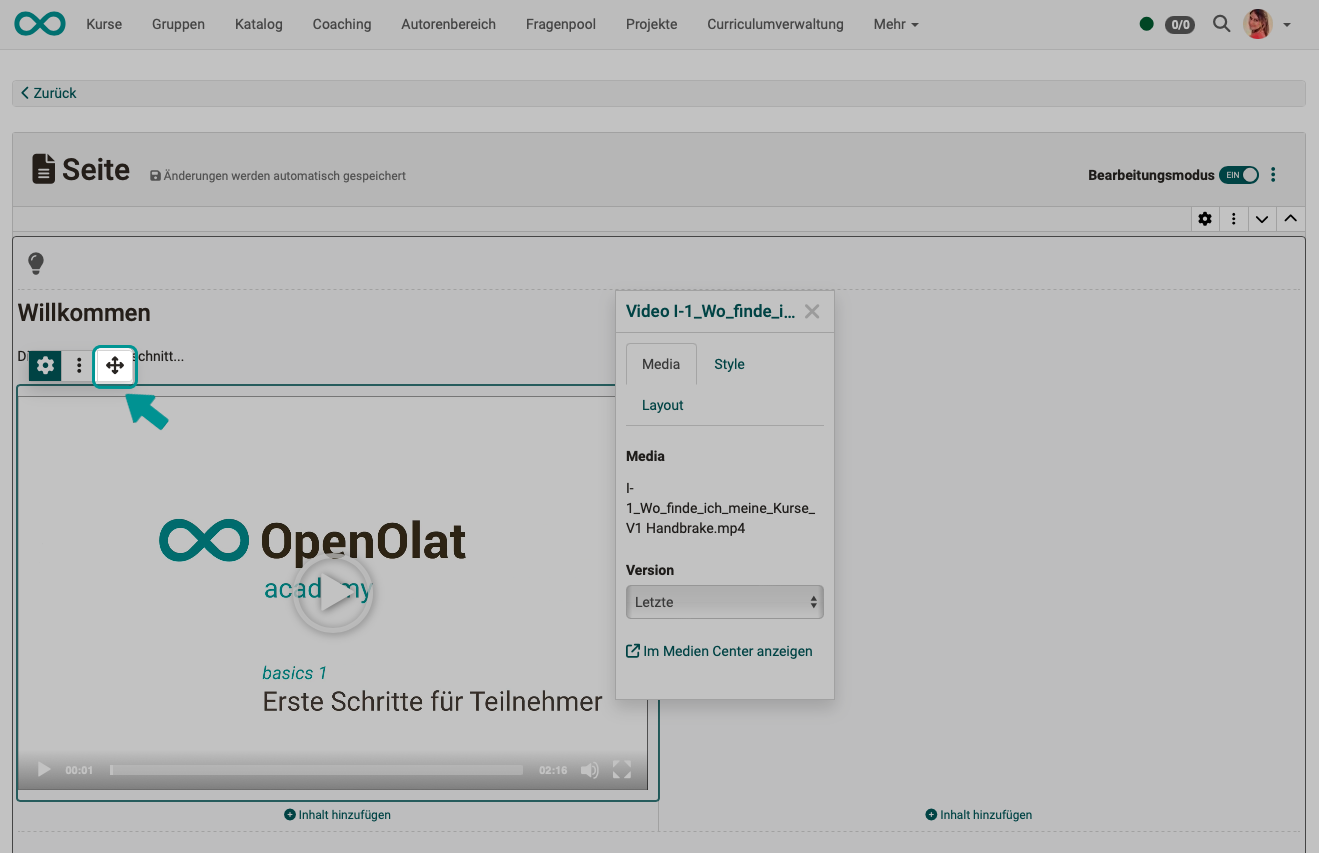Open the Version dropdown showing Letzte
The width and height of the screenshot is (1319, 853).
(724, 602)
